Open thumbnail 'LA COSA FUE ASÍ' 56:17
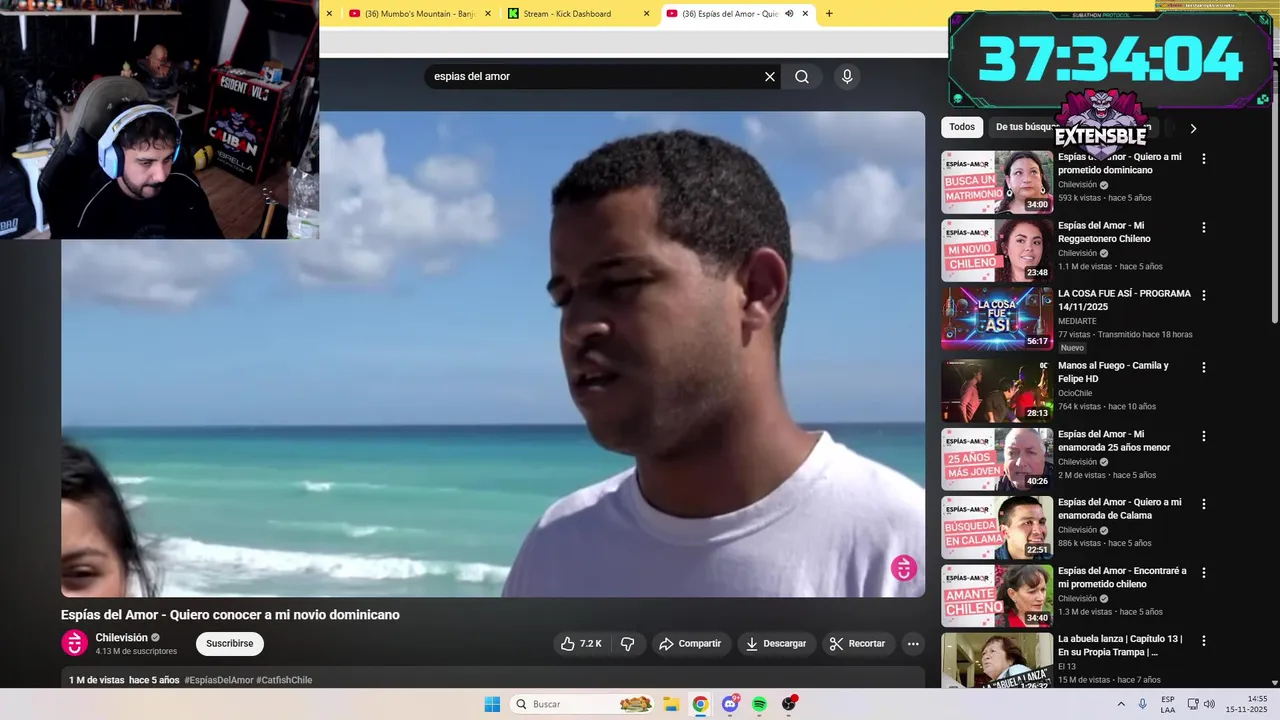 [x=997, y=319]
